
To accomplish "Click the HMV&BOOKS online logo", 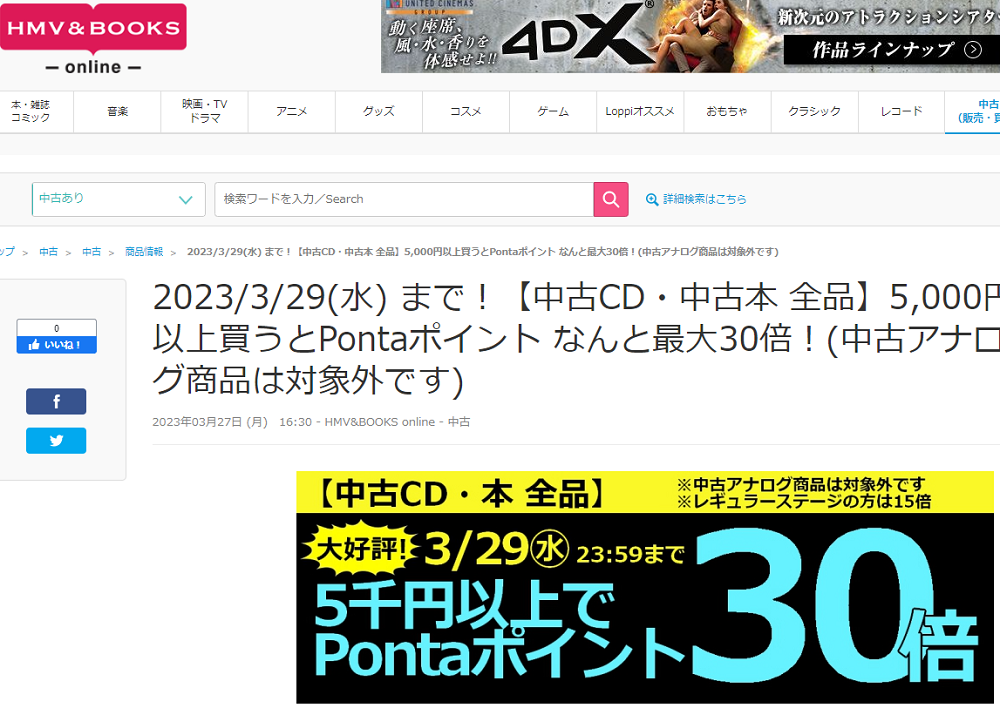I will point(93,39).
